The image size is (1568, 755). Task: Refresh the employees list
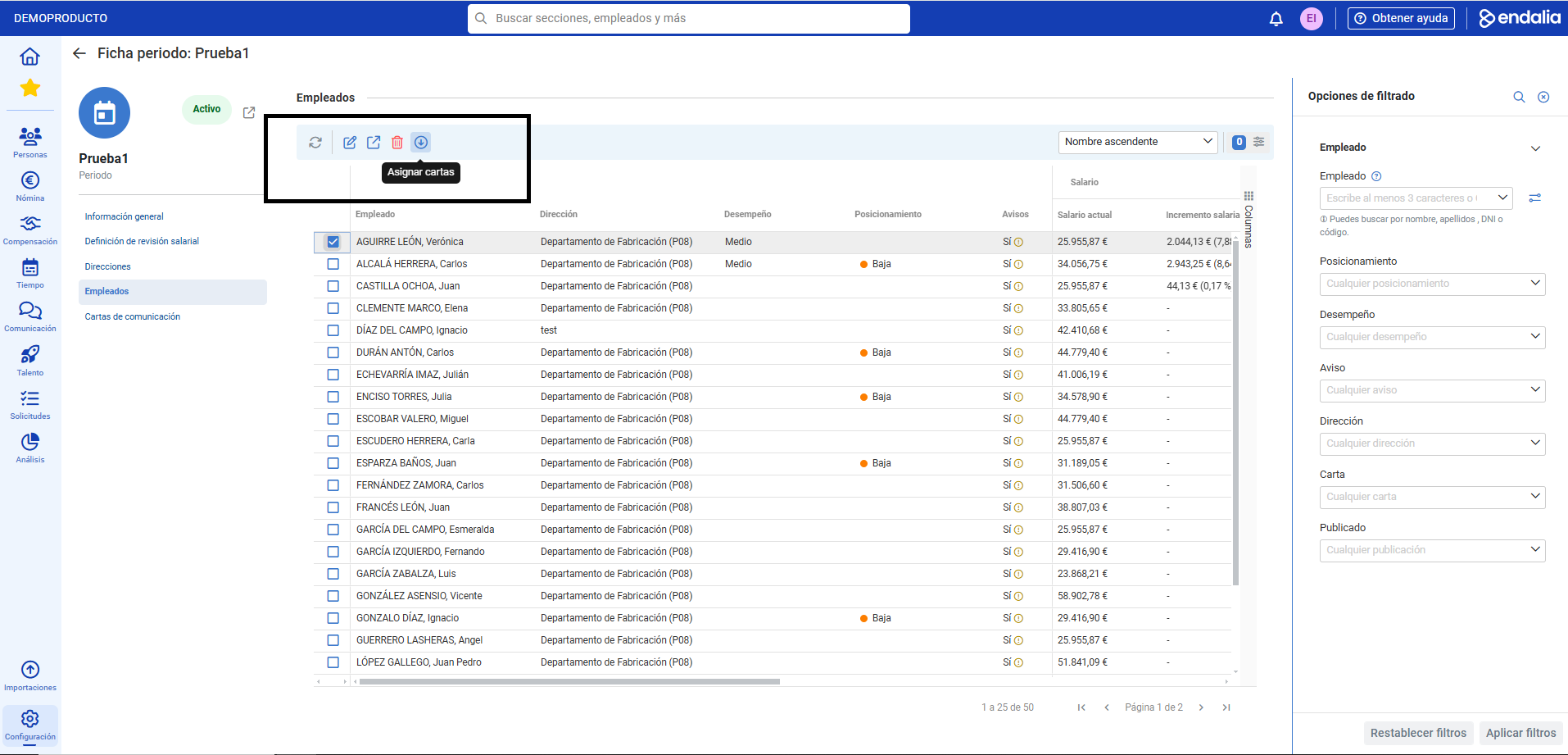315,143
